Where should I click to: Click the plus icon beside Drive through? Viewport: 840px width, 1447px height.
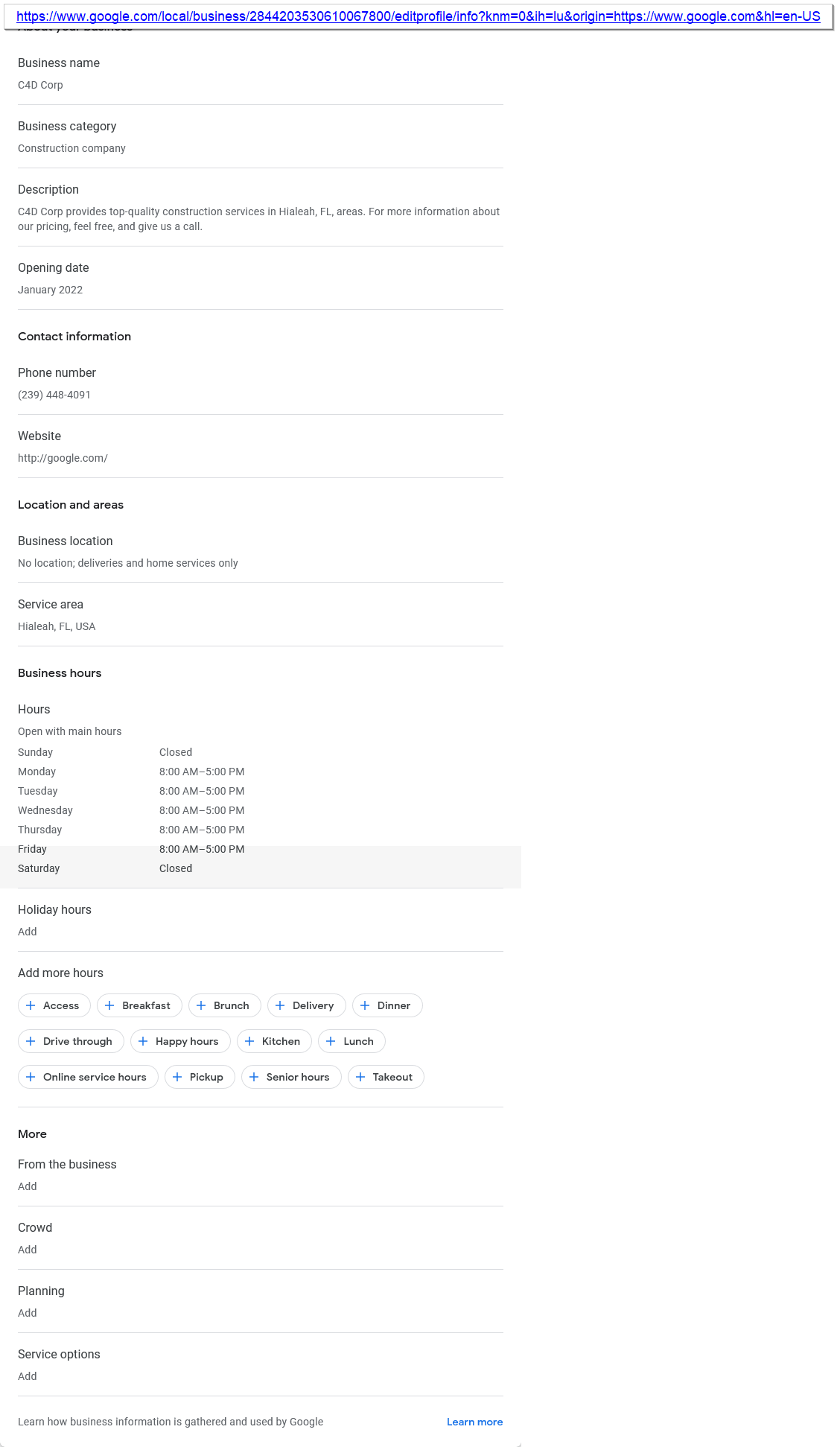(x=31, y=1041)
